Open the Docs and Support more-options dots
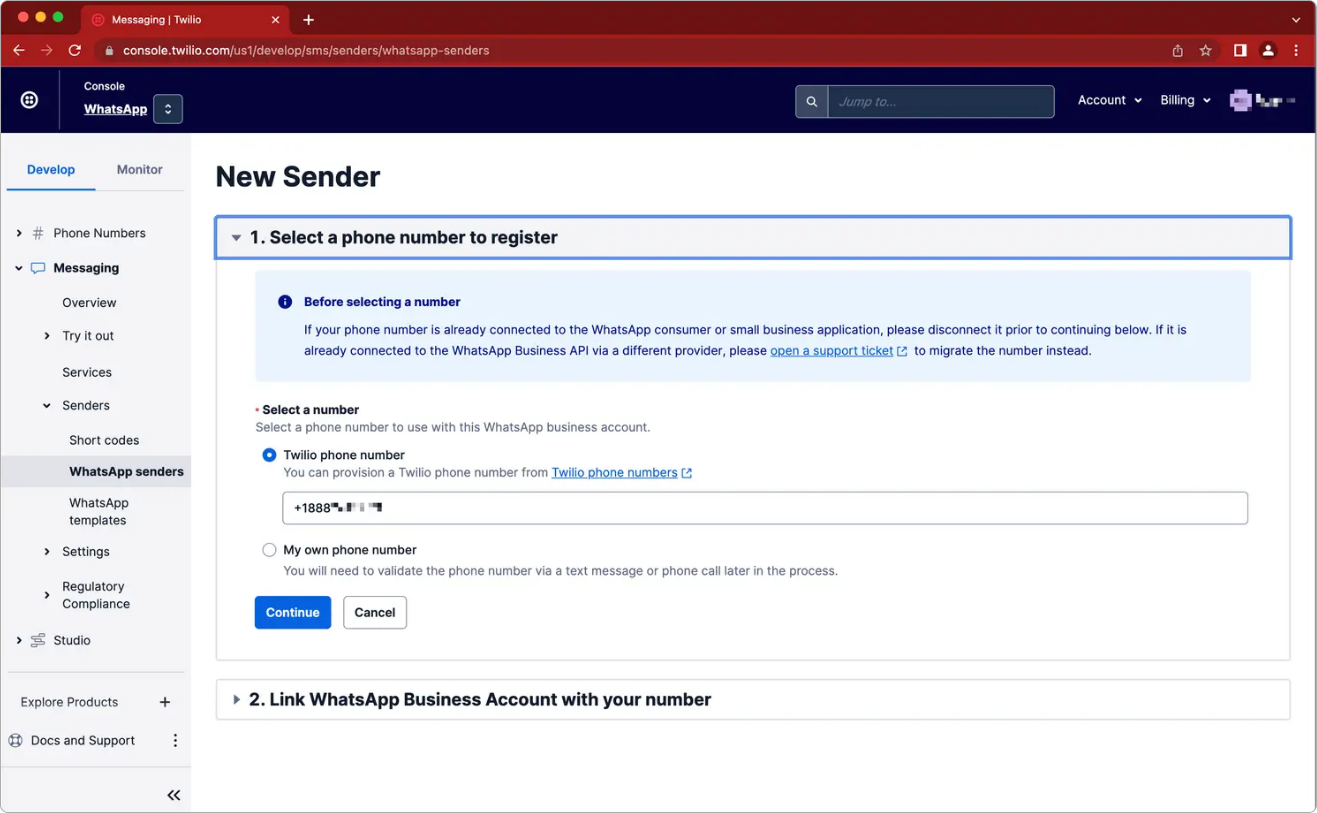This screenshot has height=813, width=1317. (x=175, y=741)
